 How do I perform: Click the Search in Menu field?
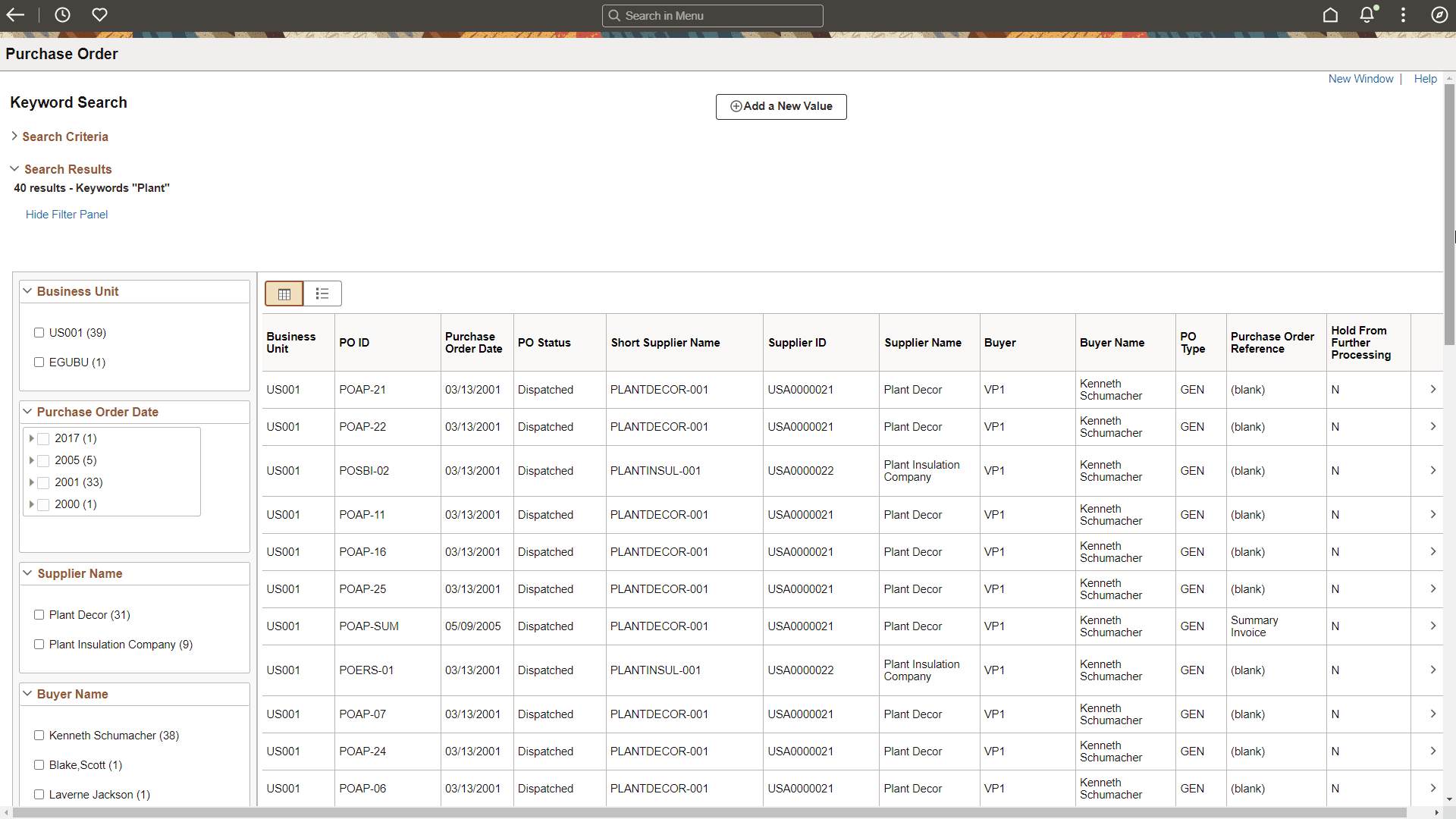712,15
